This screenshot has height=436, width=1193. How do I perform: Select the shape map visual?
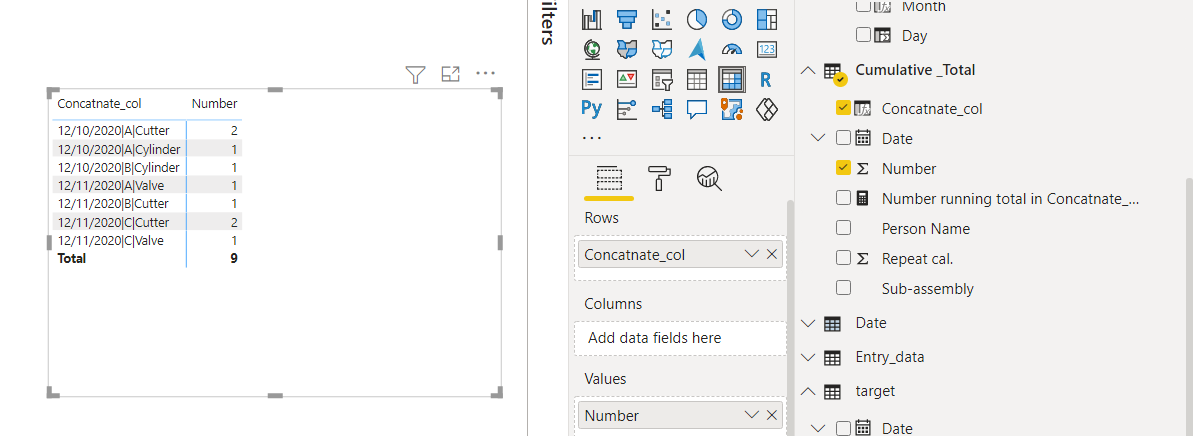[661, 49]
